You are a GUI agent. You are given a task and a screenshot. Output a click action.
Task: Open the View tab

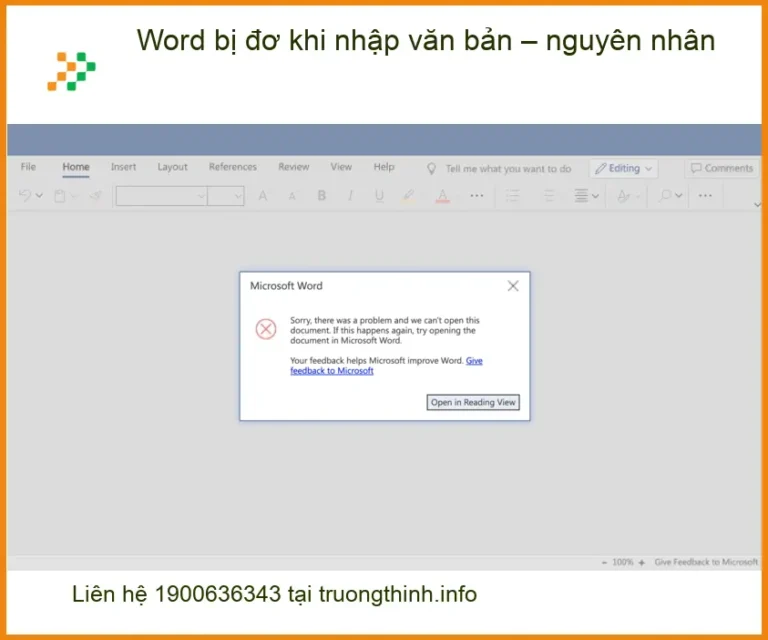(341, 167)
